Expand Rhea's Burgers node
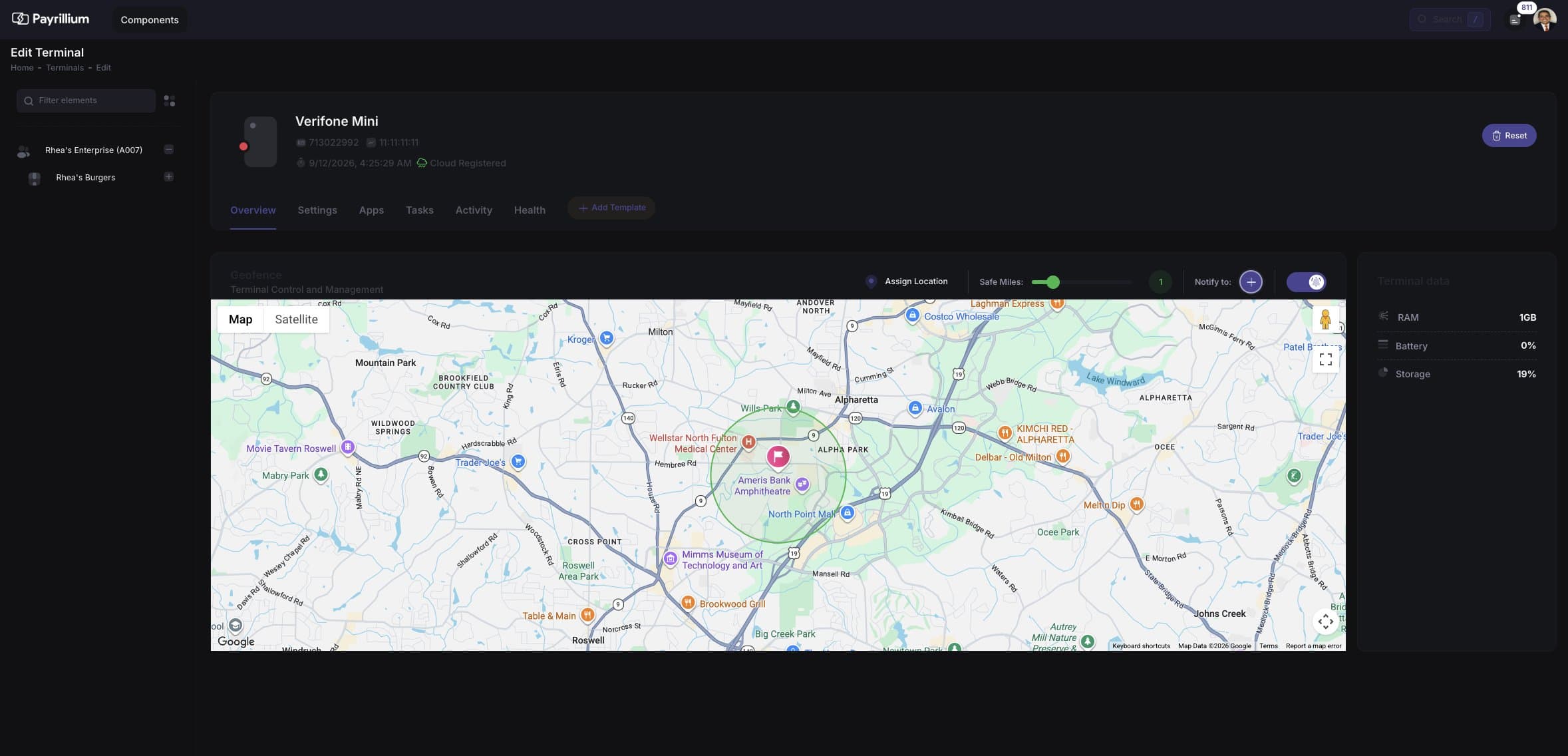The height and width of the screenshot is (756, 1568). pyautogui.click(x=169, y=177)
